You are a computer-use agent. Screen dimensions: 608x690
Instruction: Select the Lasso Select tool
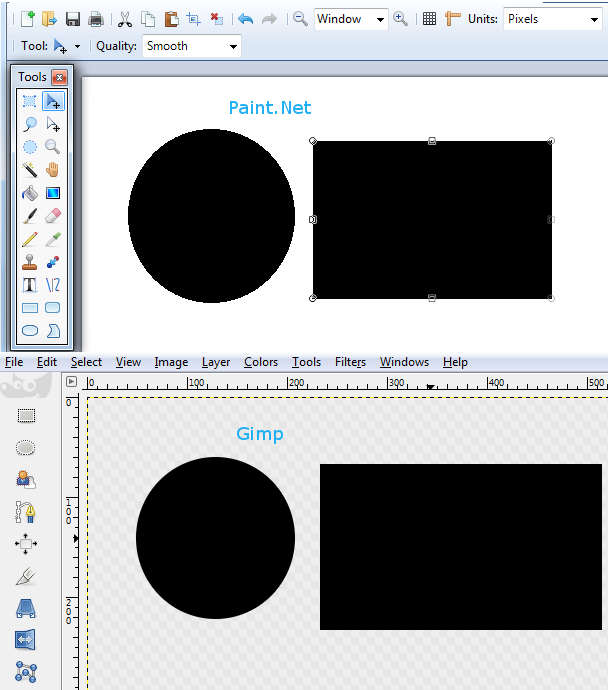(x=30, y=125)
